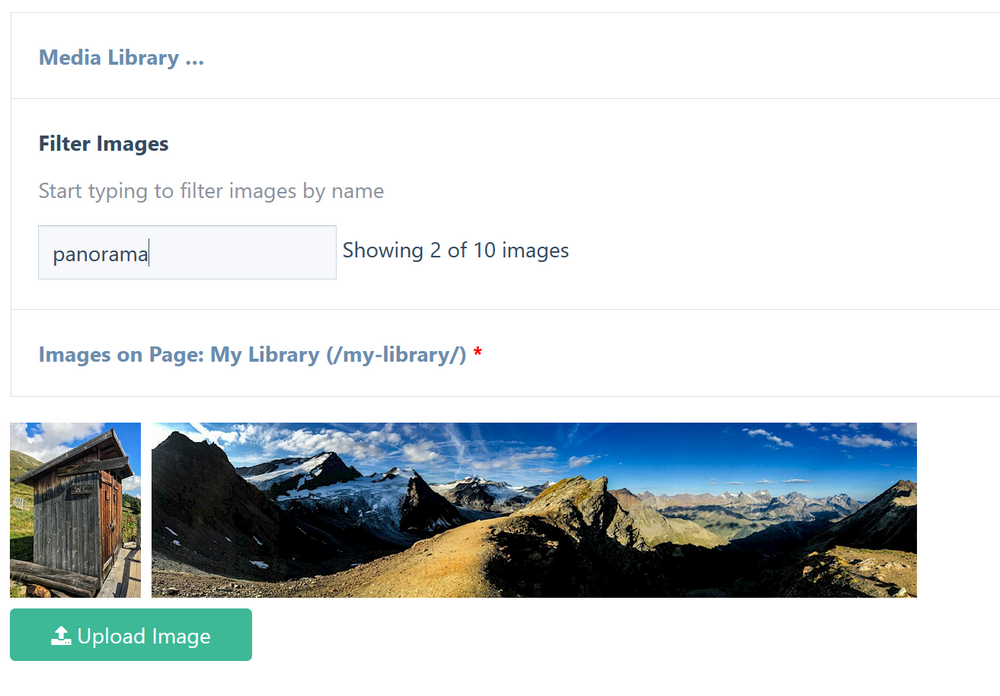Place the cursor after the word panorama
Image resolution: width=1000 pixels, height=696 pixels.
point(152,252)
